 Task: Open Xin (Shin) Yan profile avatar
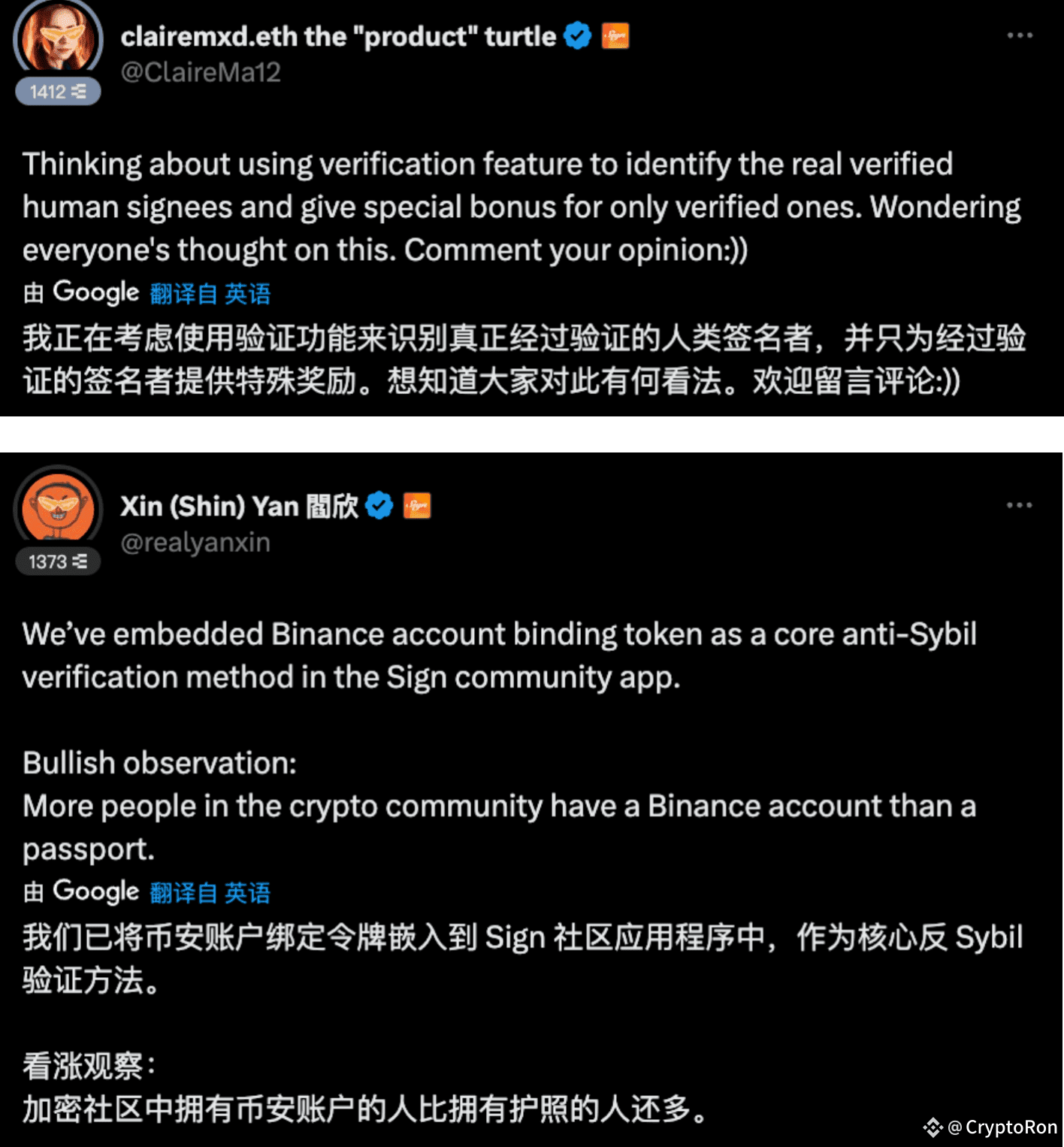point(59,507)
